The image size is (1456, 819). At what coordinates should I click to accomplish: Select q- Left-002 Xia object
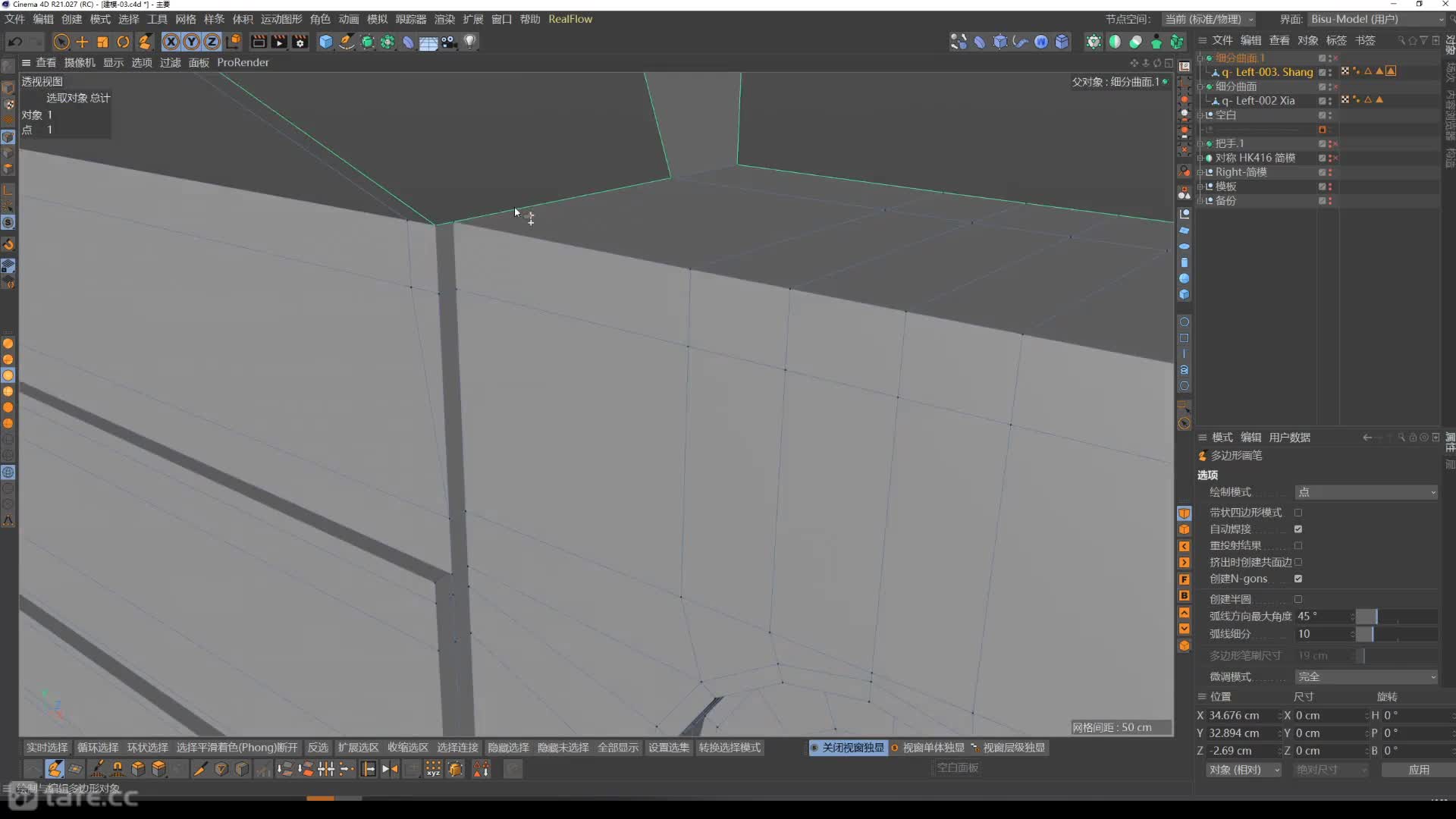1258,101
